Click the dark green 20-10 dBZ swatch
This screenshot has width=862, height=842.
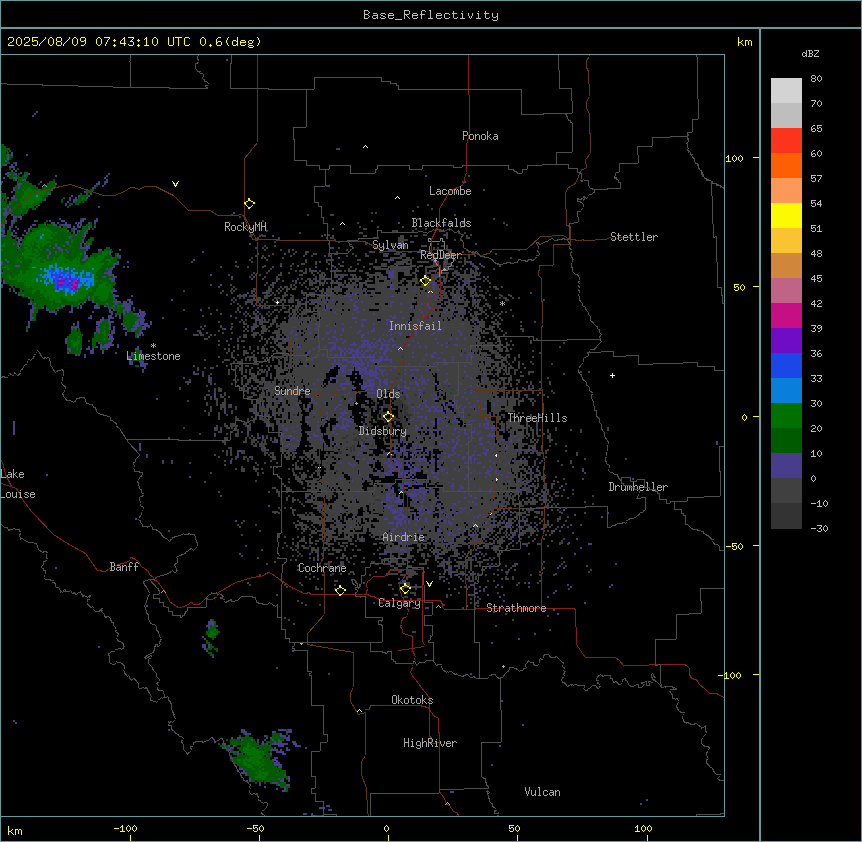coord(786,441)
